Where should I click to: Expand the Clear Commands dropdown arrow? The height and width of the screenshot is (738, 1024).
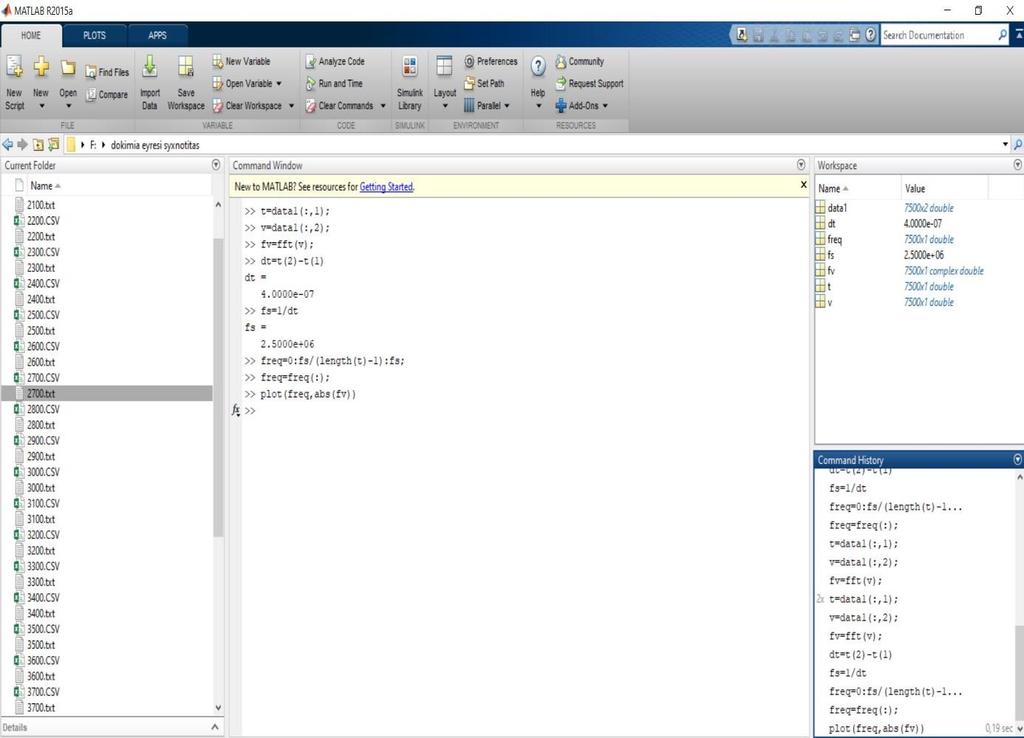[x=383, y=106]
